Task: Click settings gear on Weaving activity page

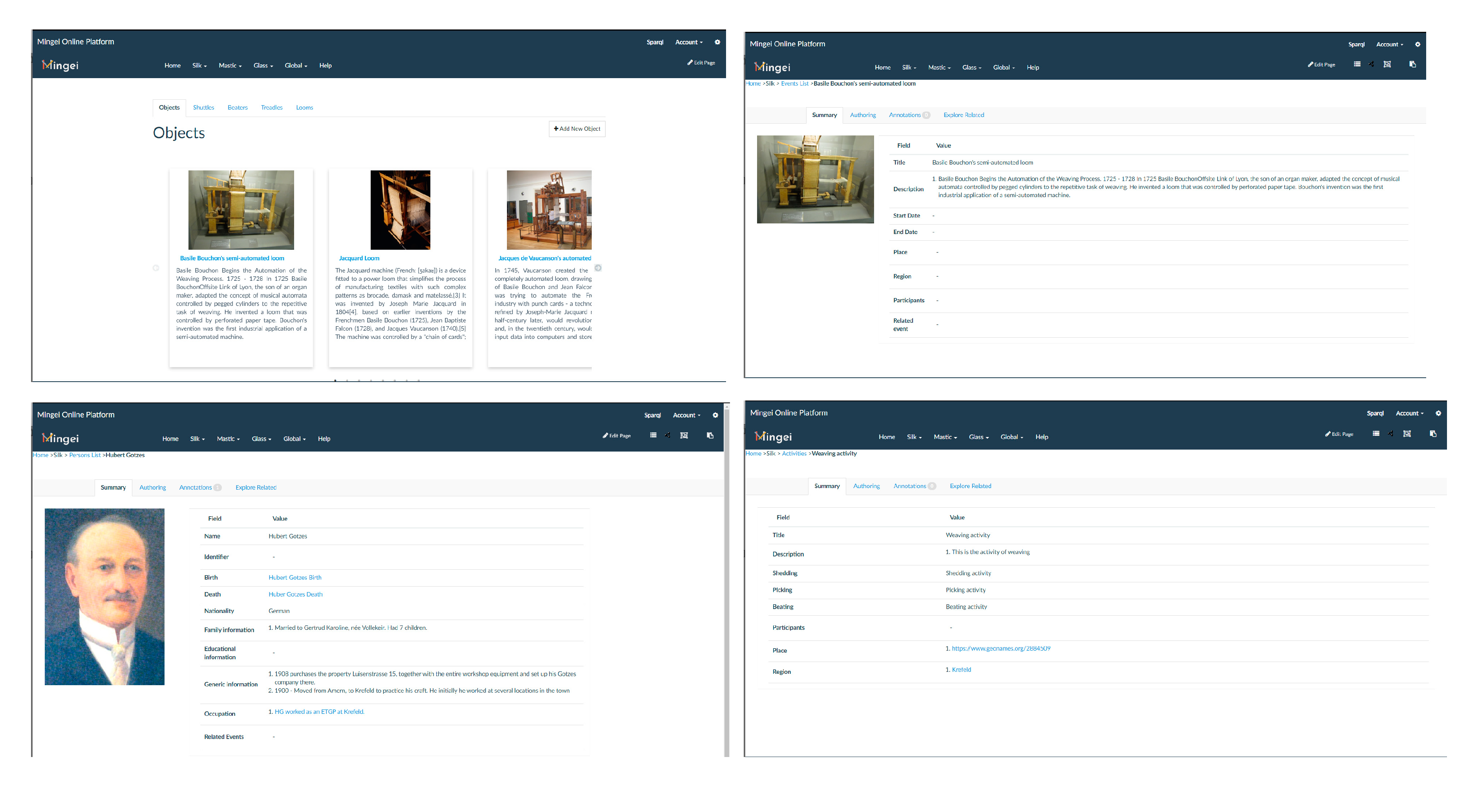Action: (1438, 413)
